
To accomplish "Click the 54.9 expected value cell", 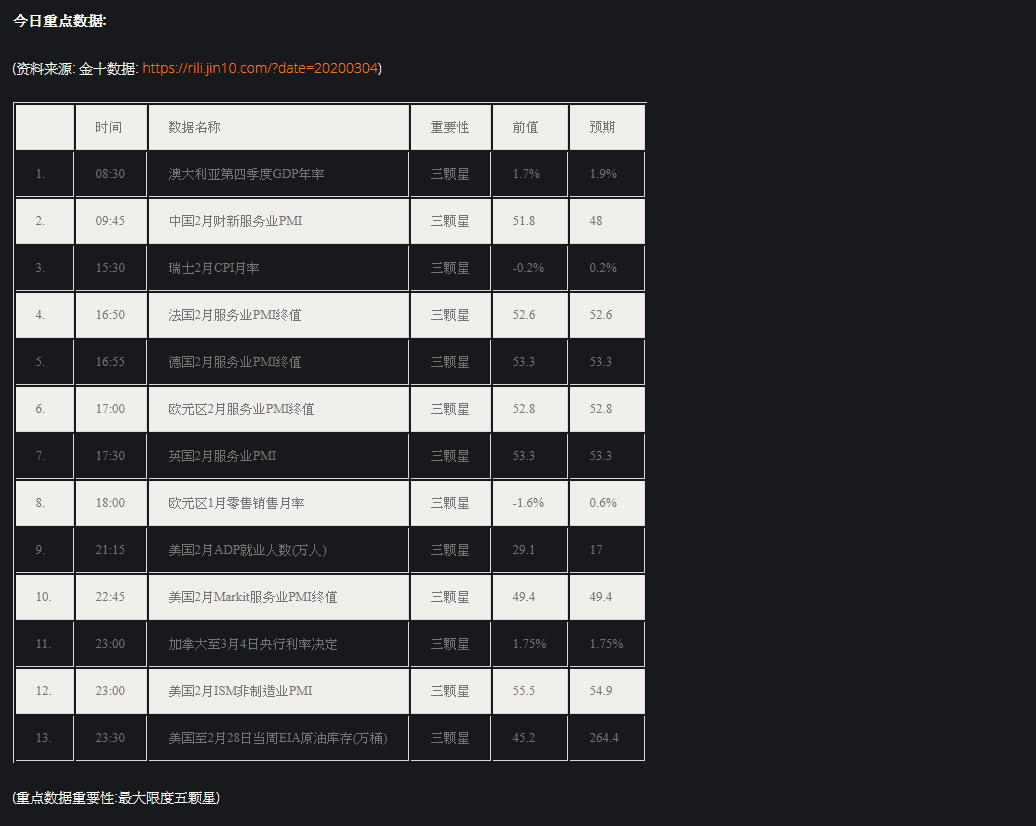I will tap(607, 690).
